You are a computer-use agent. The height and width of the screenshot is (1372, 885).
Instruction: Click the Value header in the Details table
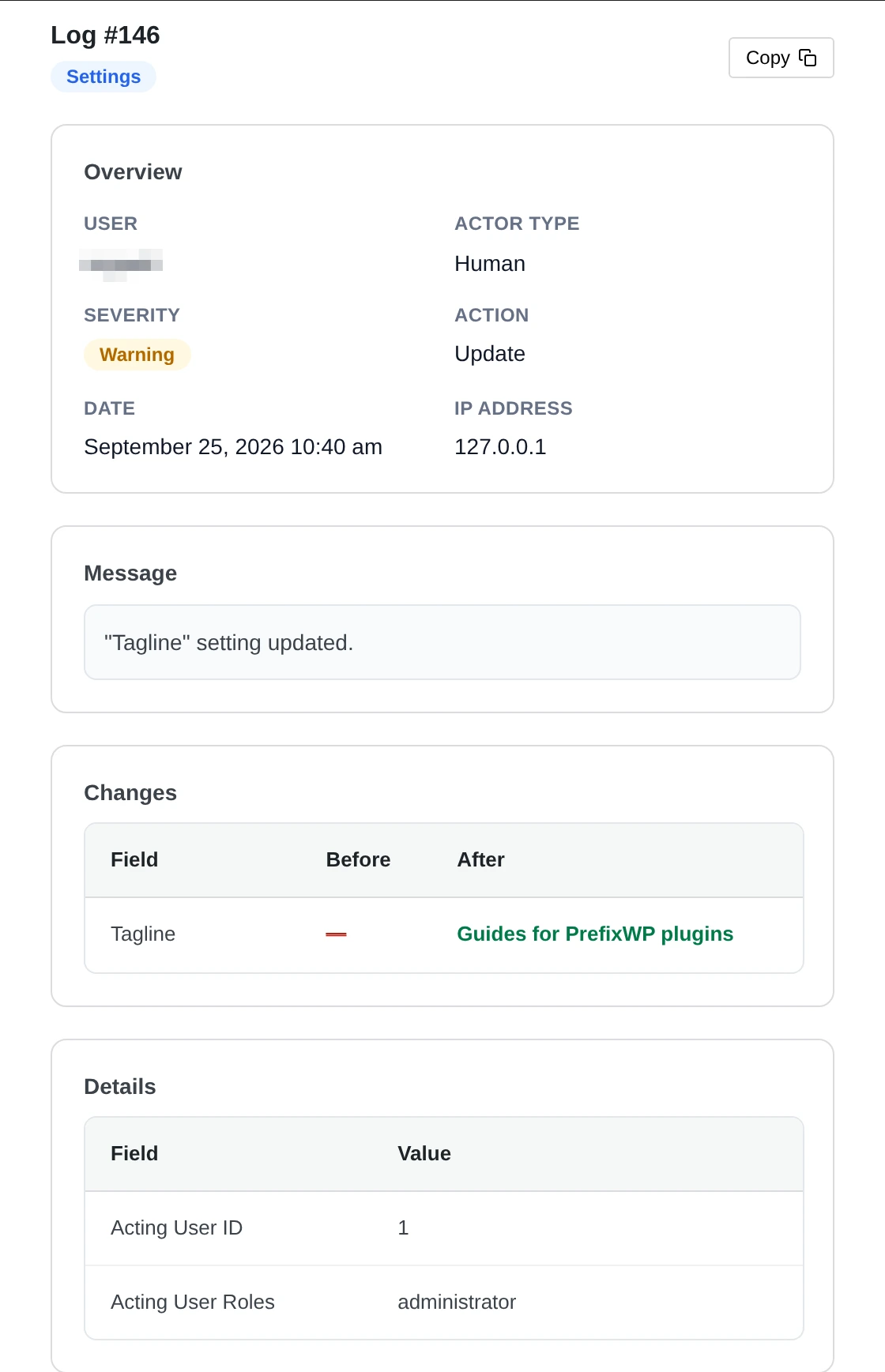coord(424,1153)
